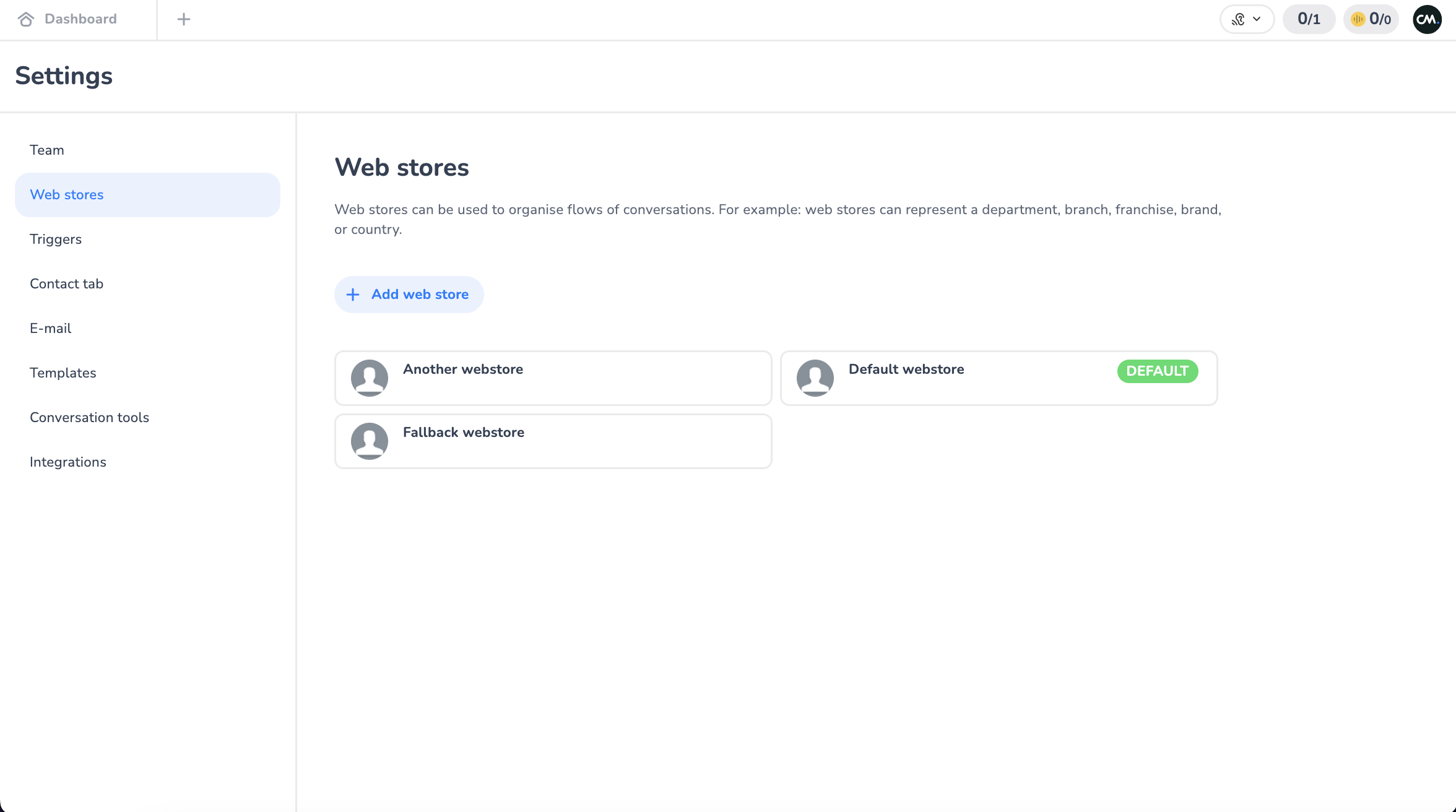Click the Dashboard home icon

[26, 19]
